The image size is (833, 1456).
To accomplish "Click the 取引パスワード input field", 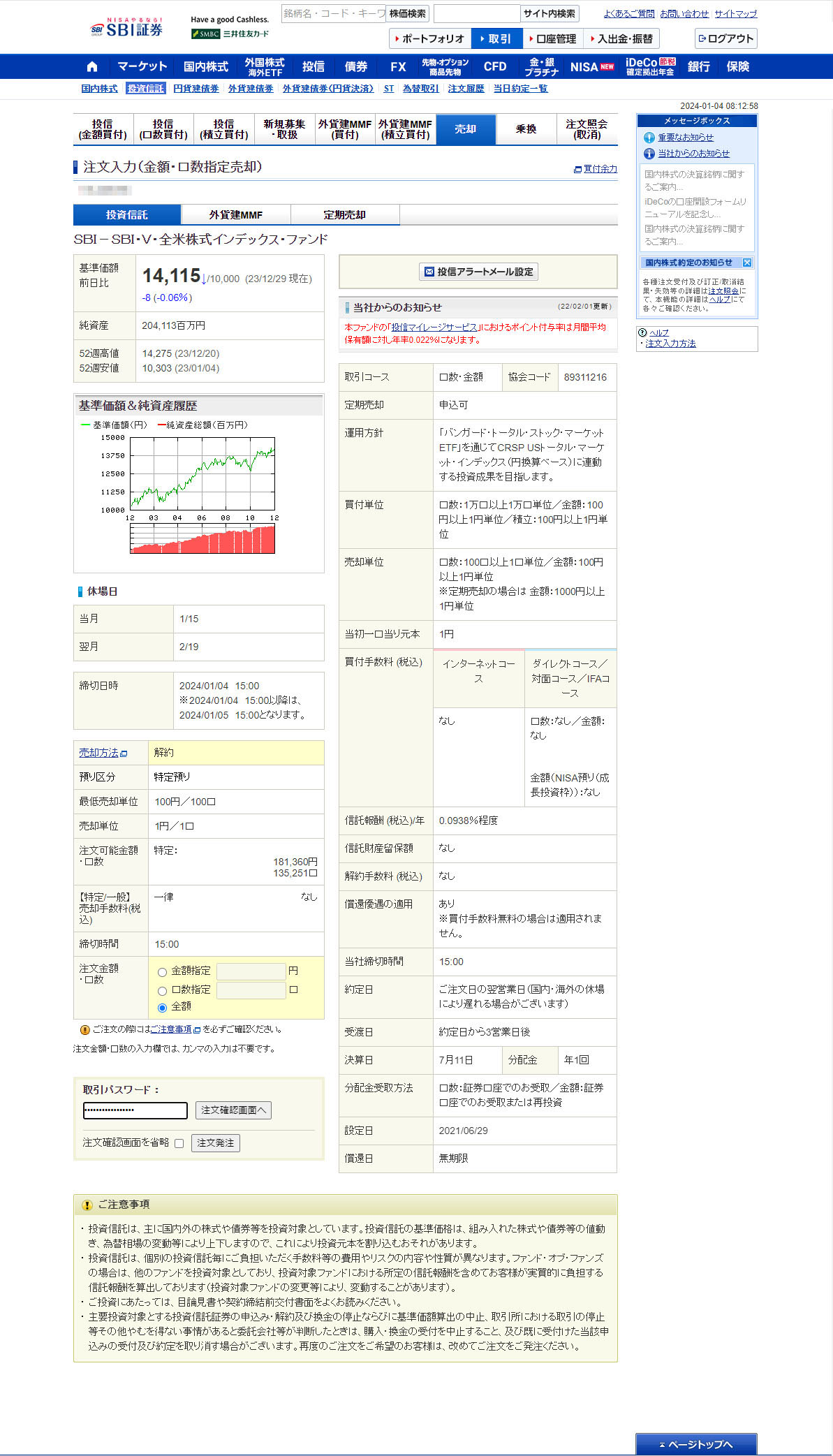I will [135, 1110].
